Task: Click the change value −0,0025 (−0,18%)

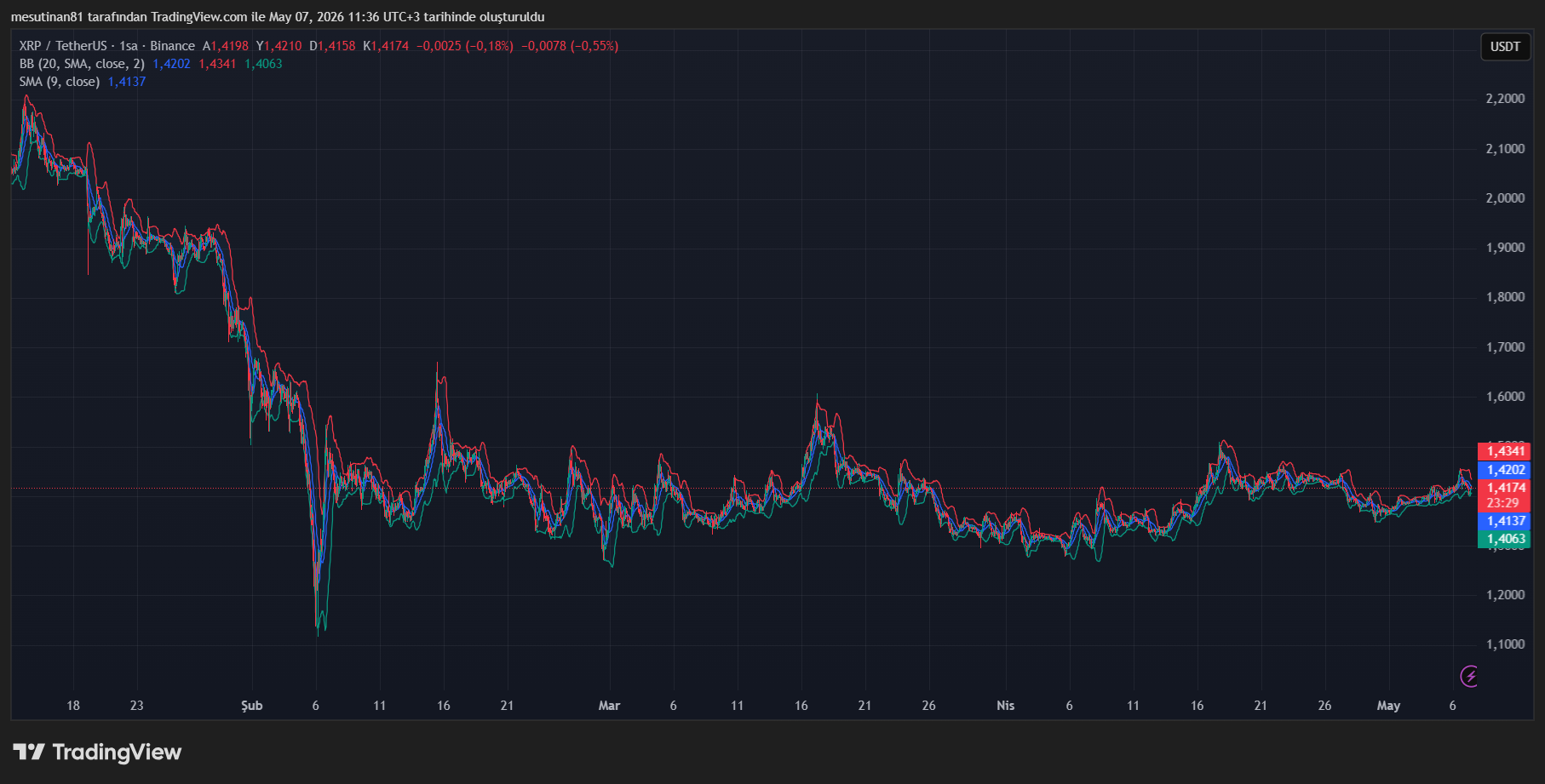Action: click(465, 46)
